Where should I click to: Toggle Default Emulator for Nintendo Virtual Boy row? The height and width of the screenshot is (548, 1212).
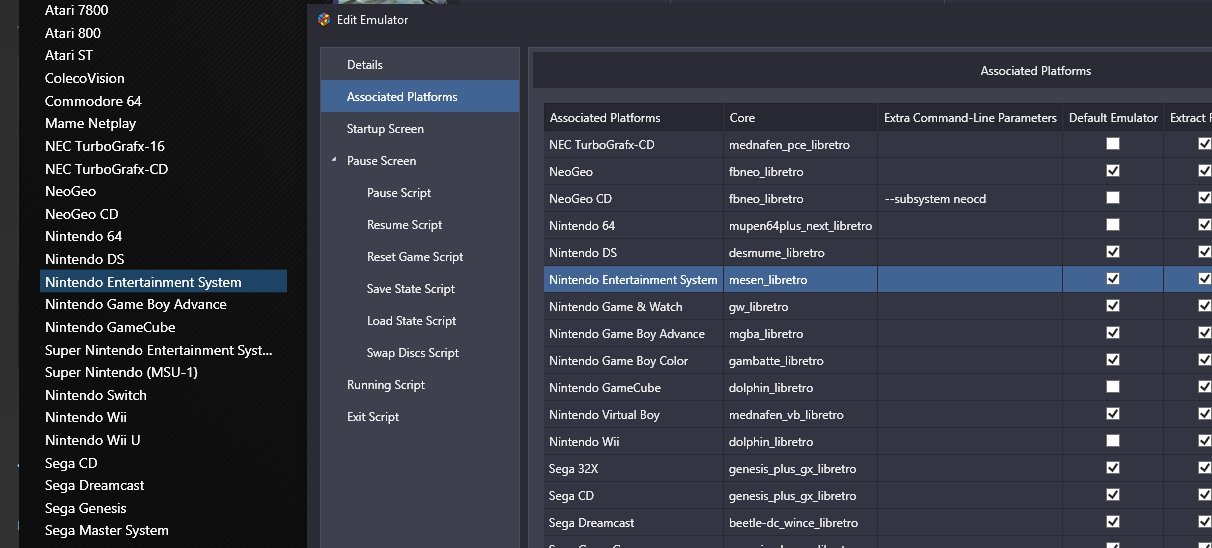[x=1113, y=414]
